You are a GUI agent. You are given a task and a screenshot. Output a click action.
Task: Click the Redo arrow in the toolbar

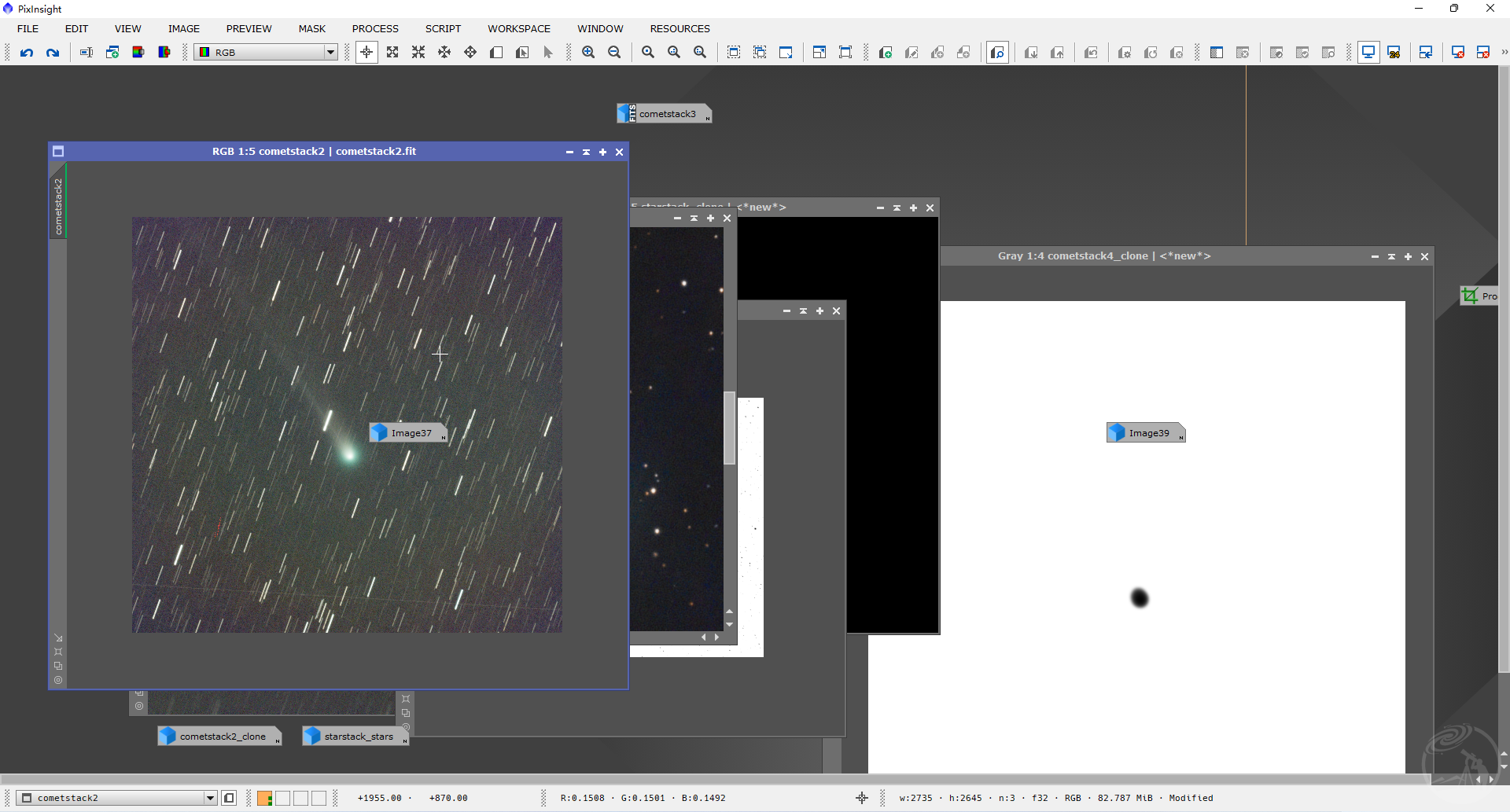tap(53, 53)
